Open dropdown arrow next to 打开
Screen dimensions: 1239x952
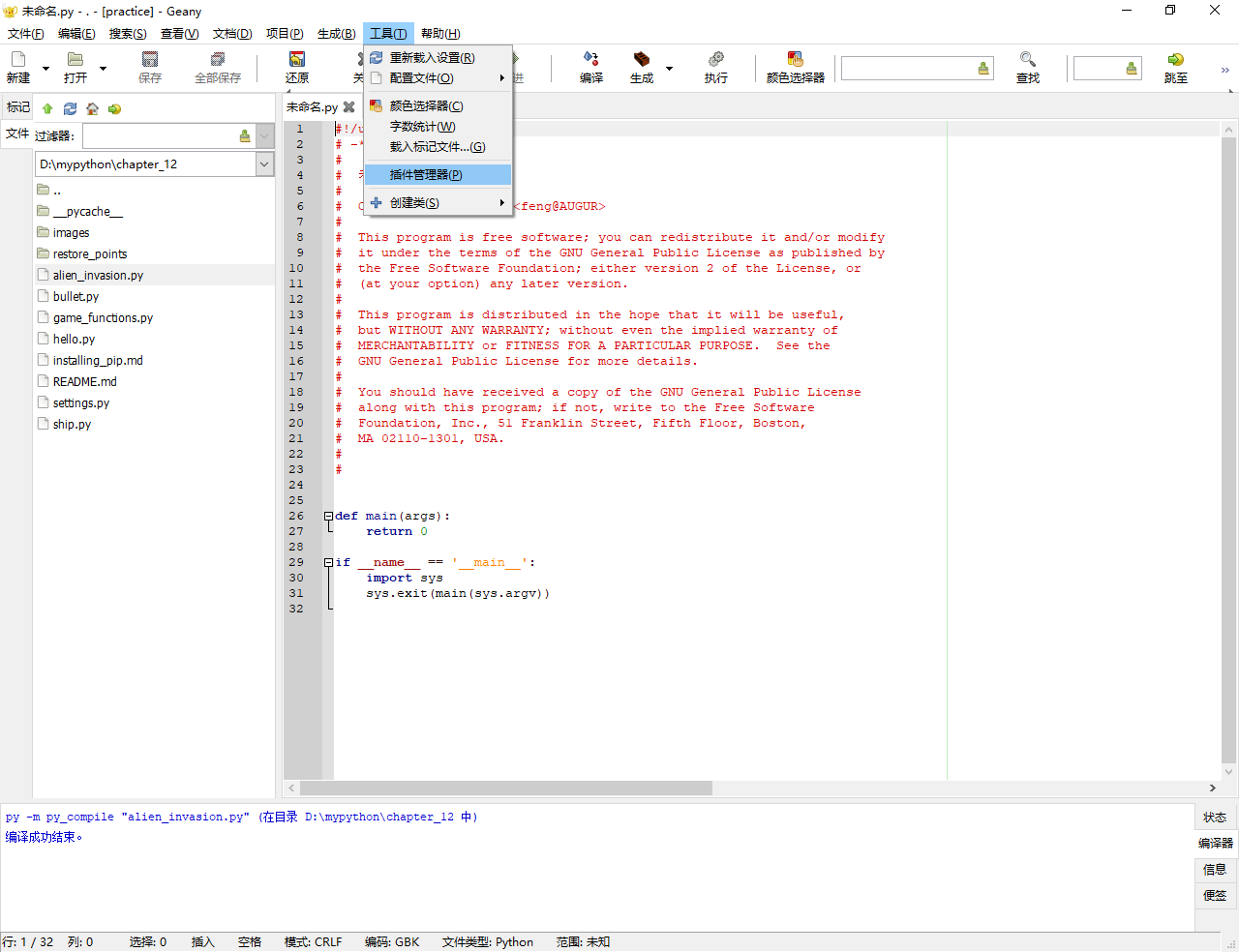(103, 69)
